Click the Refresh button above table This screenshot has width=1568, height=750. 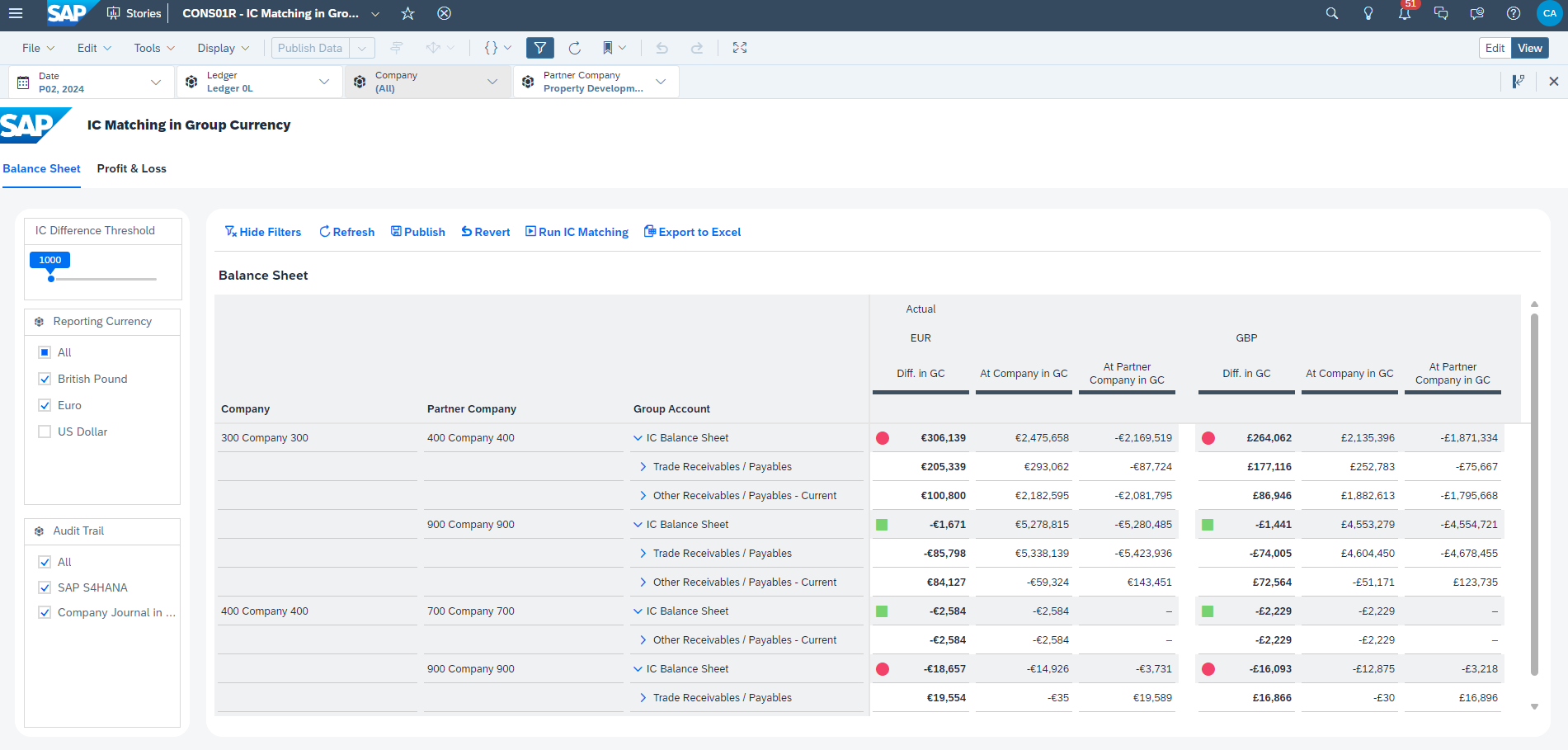[347, 232]
